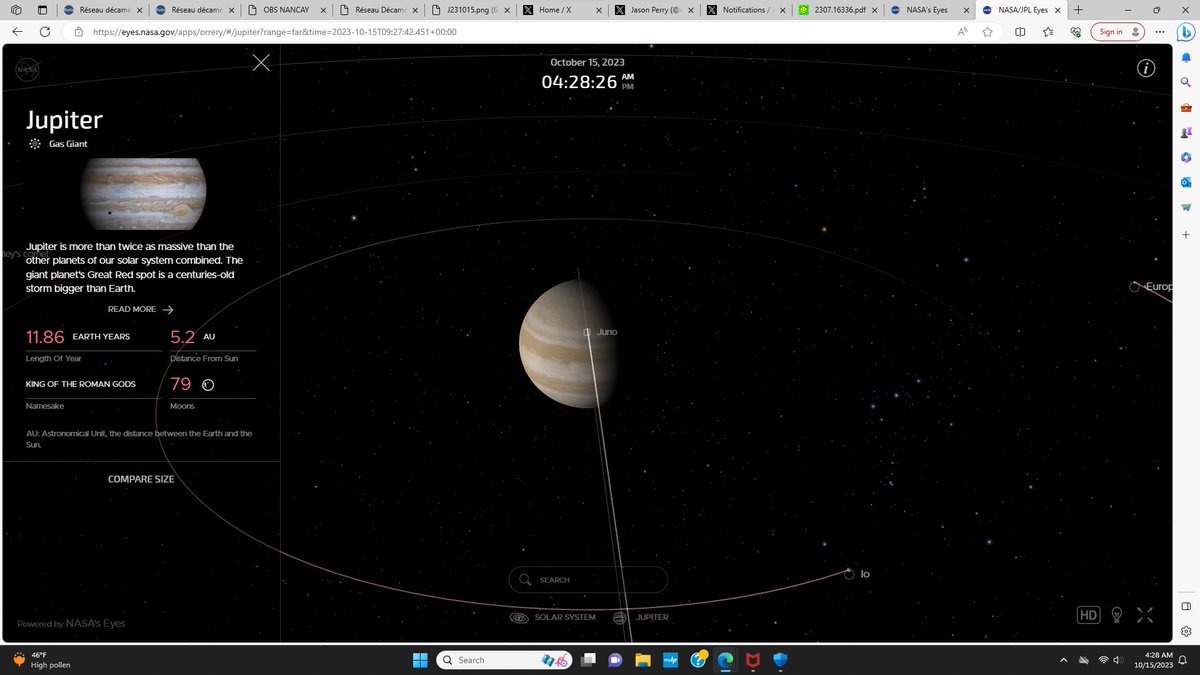Open Edge sidebar Tools briefcase icon
The image size is (1200, 675).
pos(1186,107)
